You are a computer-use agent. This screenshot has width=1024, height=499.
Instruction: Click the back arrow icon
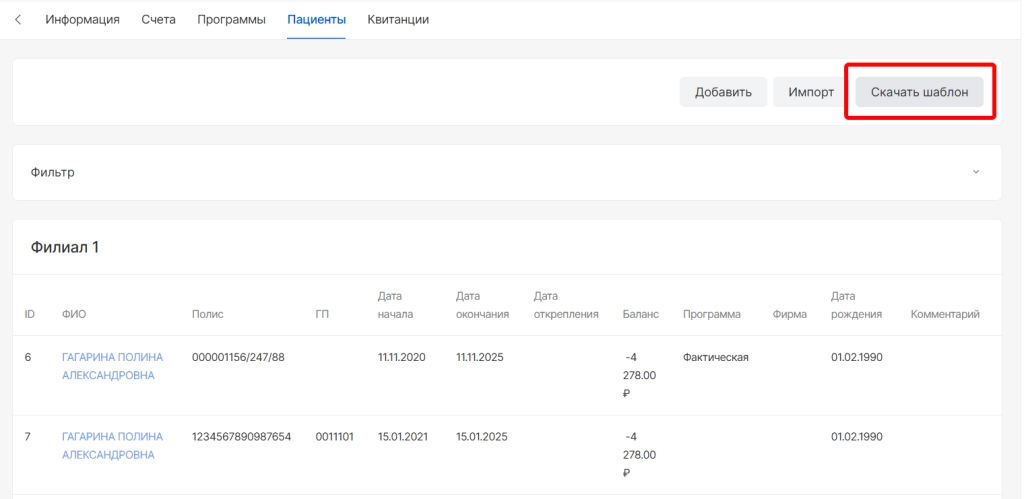[18, 20]
